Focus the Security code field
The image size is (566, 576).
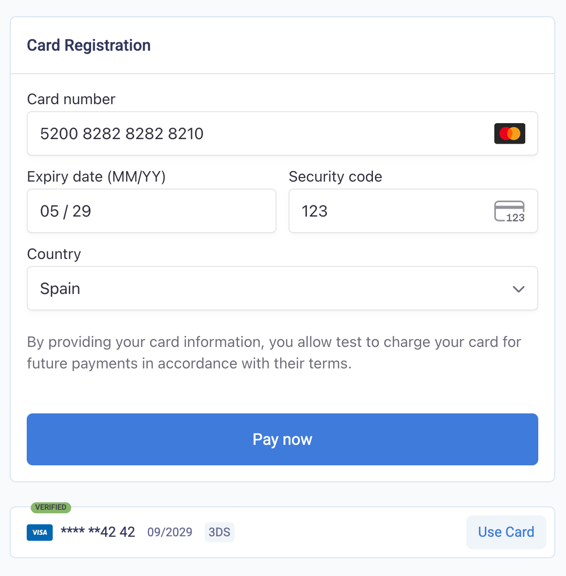[413, 211]
